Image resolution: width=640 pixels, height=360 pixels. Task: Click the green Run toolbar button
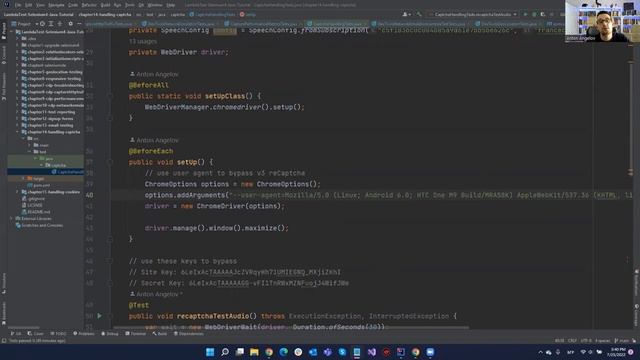tap(525, 14)
